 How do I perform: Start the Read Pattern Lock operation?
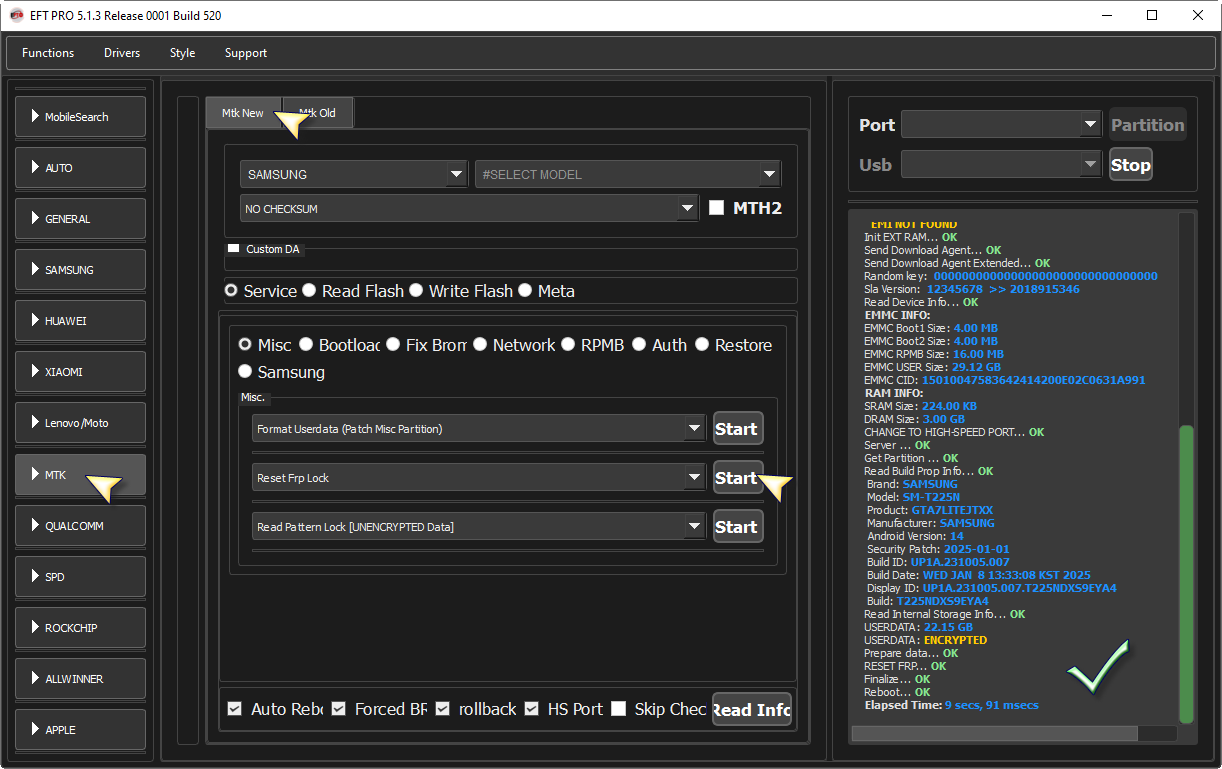[737, 527]
